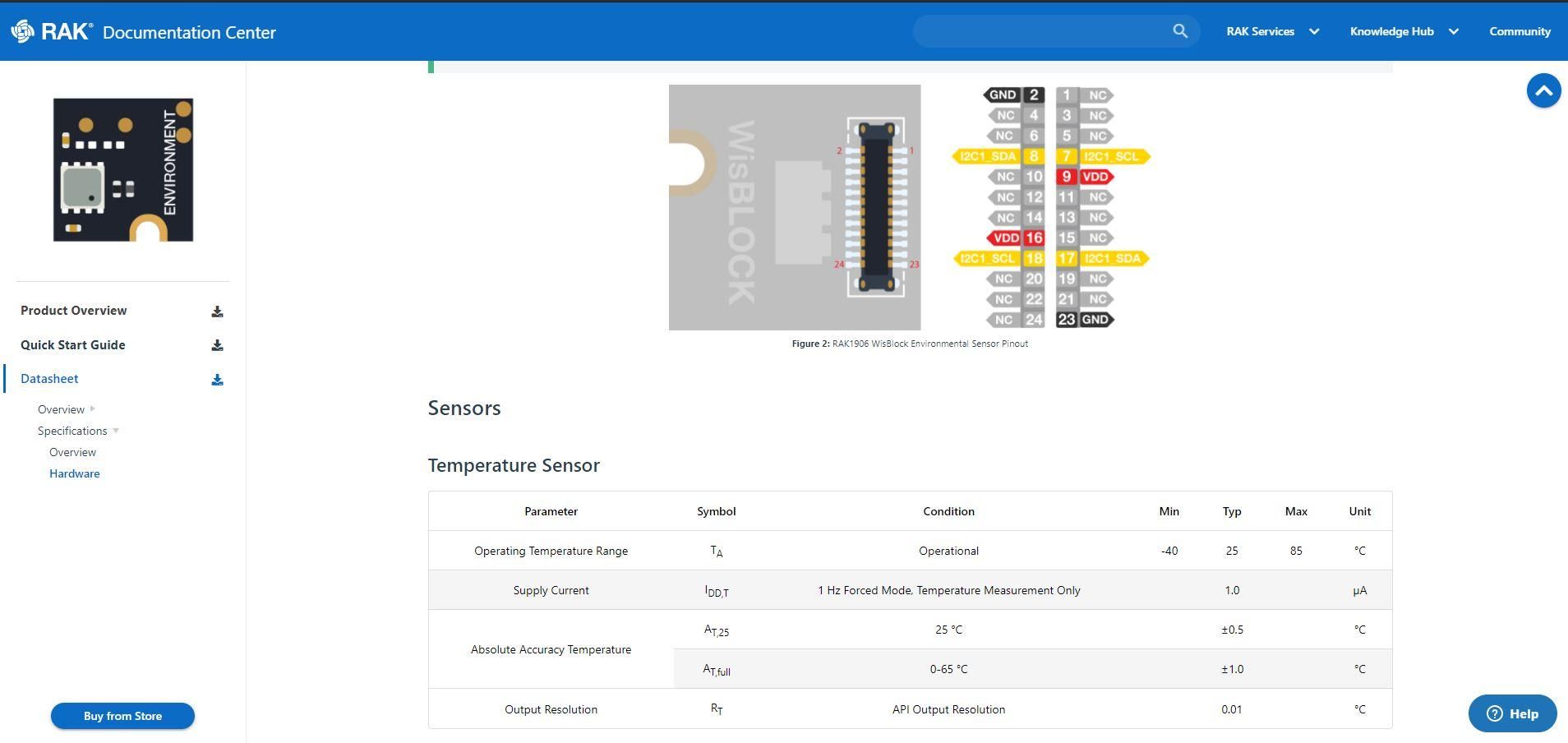Click the ±1.0 accuracy value
The width and height of the screenshot is (1568, 743).
1232,669
